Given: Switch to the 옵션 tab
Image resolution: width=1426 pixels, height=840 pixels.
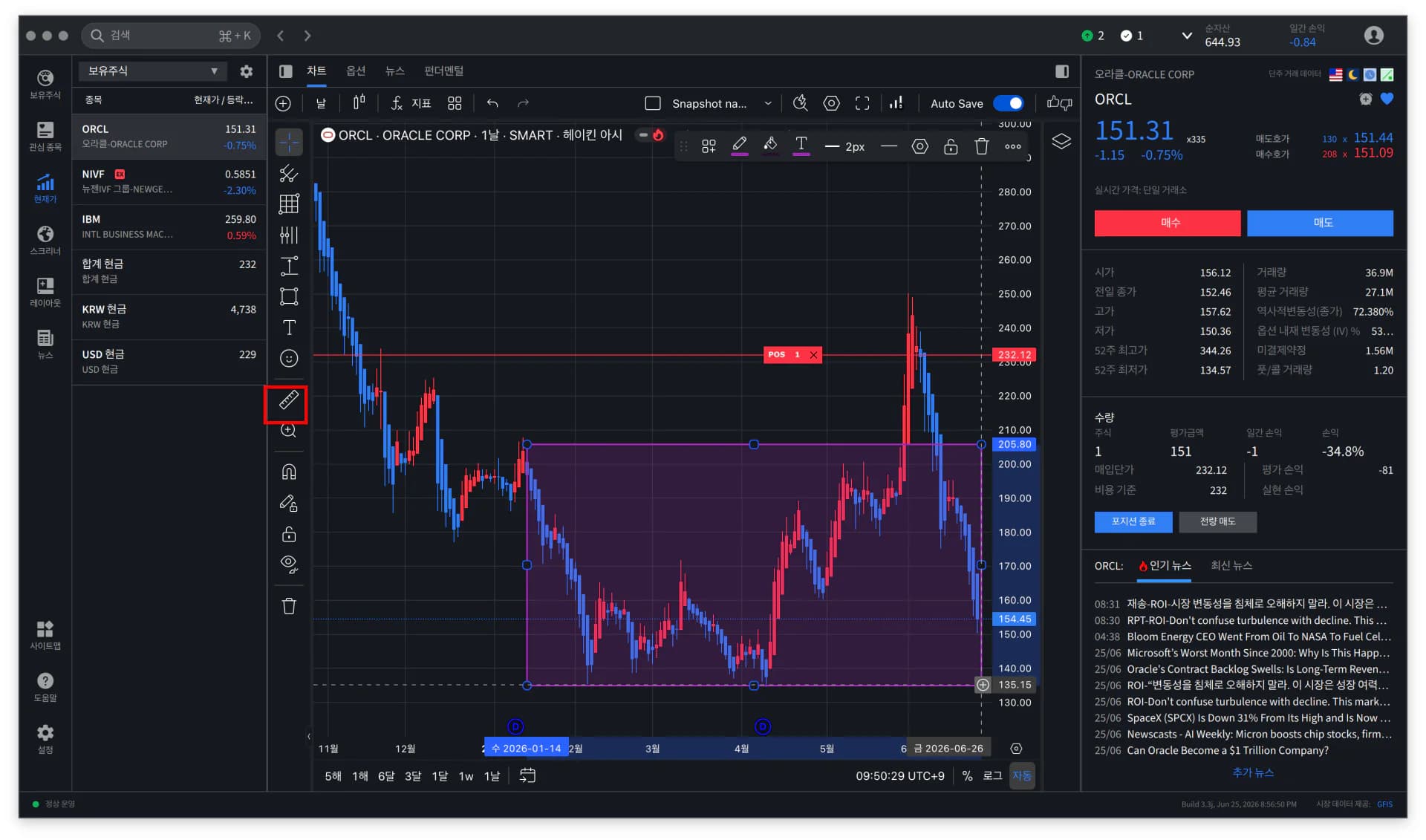Looking at the screenshot, I should [x=356, y=71].
